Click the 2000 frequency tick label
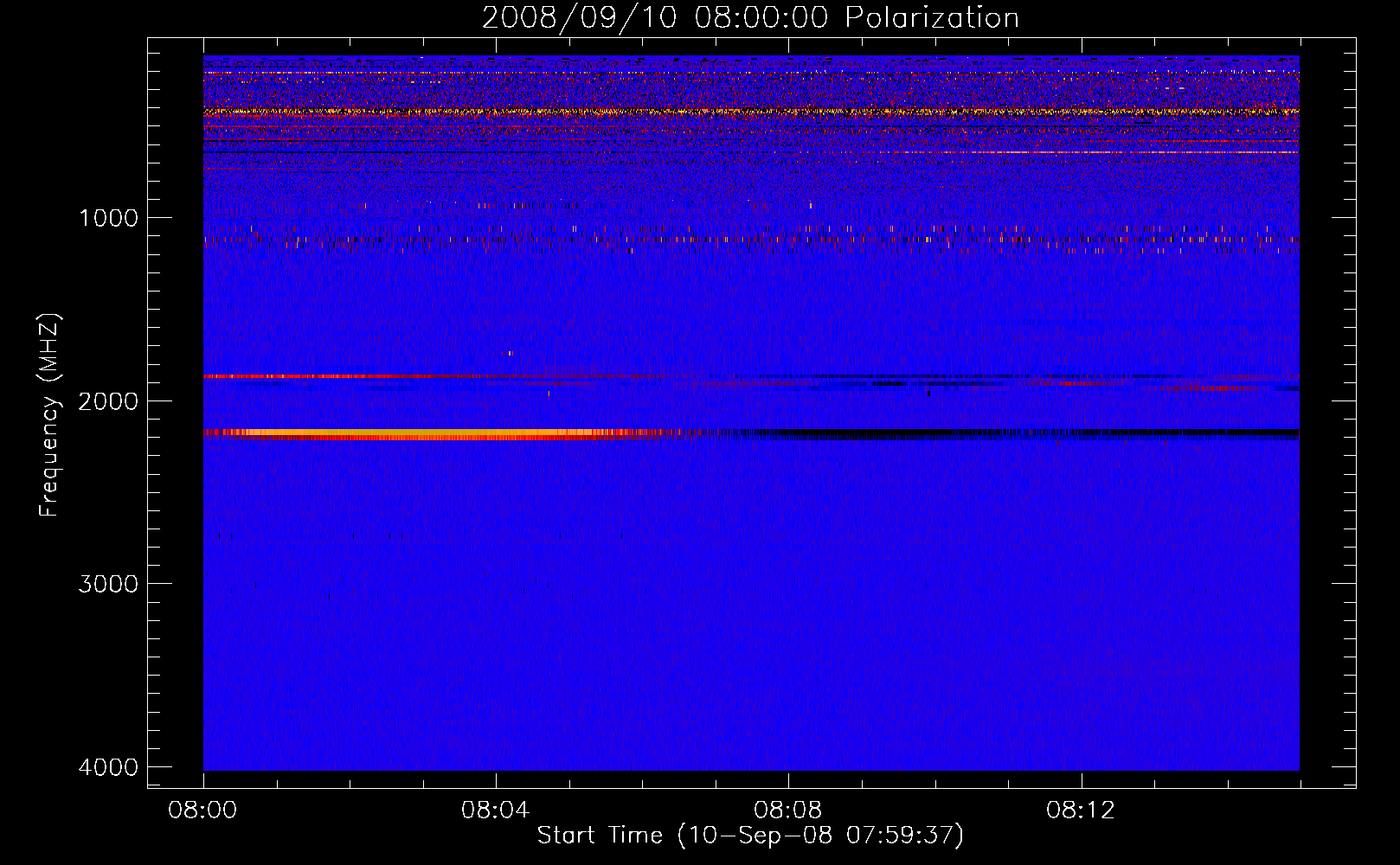The image size is (1400, 865). [x=109, y=401]
